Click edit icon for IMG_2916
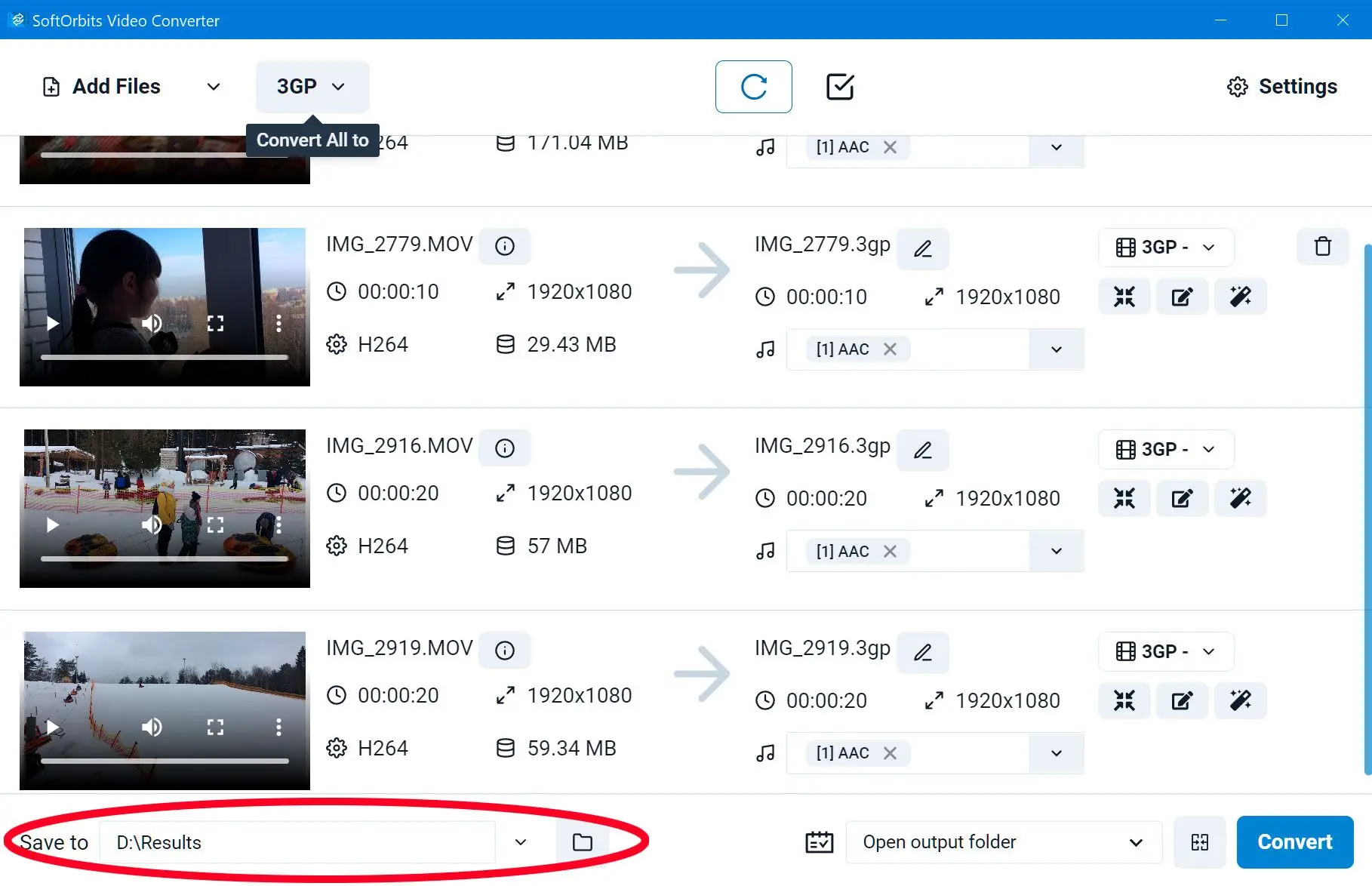The height and width of the screenshot is (886, 1372). tap(1183, 498)
